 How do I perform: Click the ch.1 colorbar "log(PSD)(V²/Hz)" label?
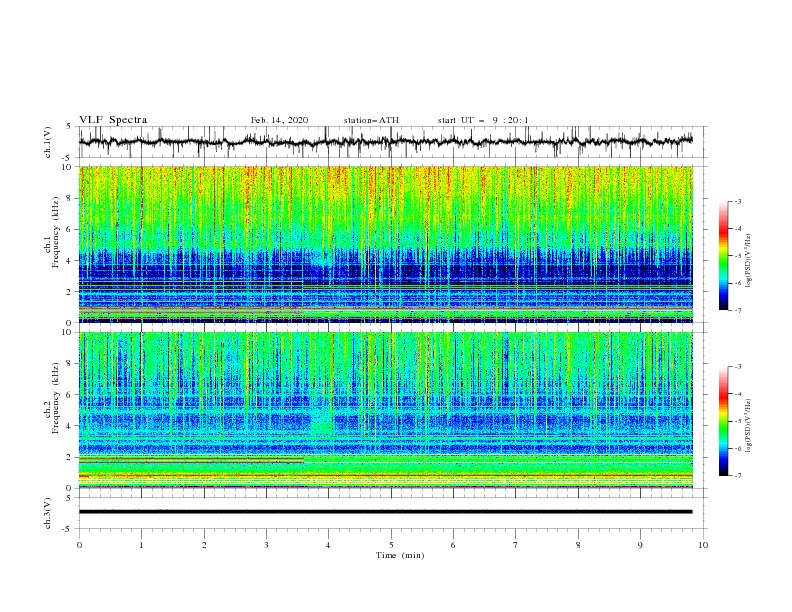click(x=749, y=261)
